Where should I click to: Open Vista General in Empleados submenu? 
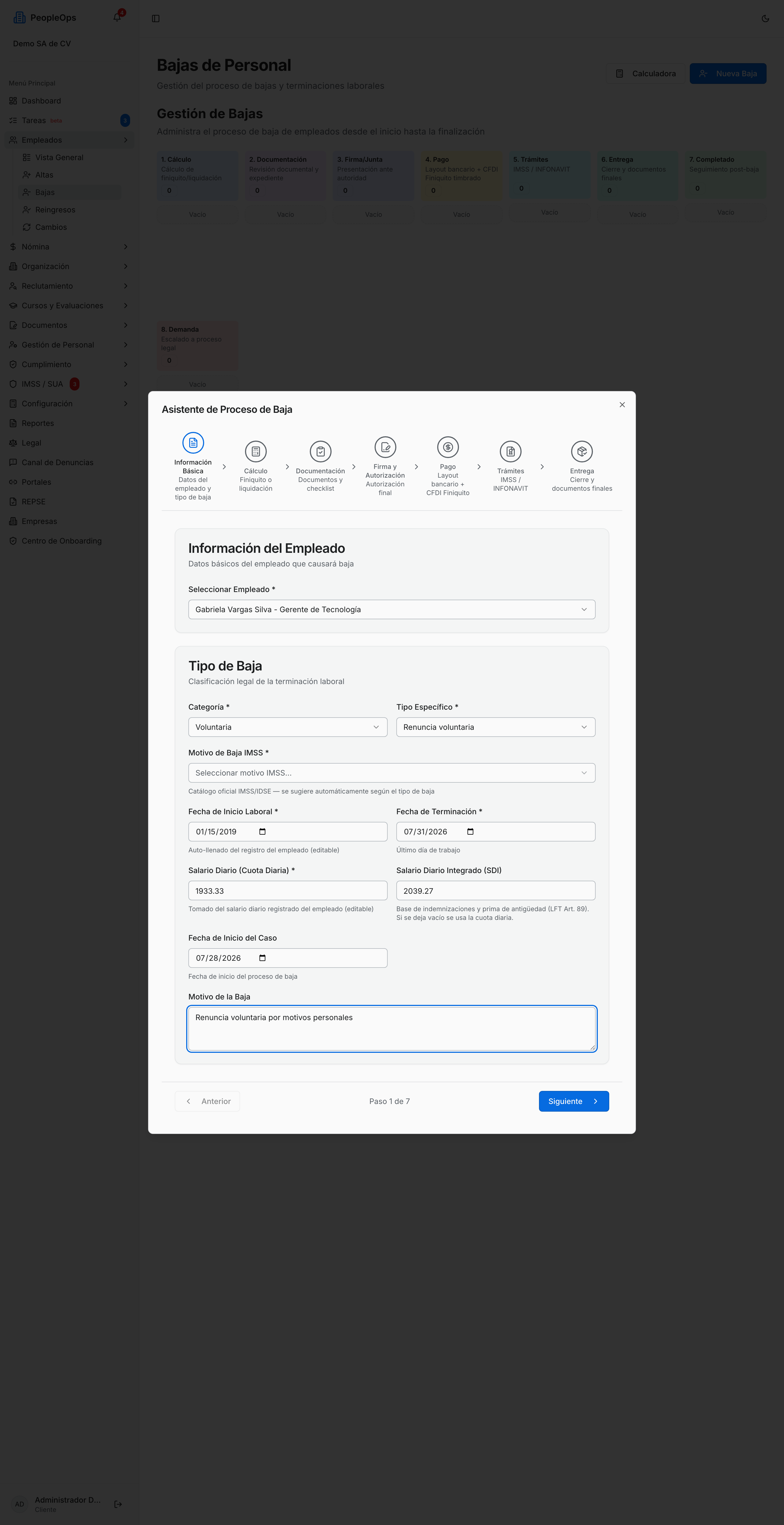coord(69,157)
